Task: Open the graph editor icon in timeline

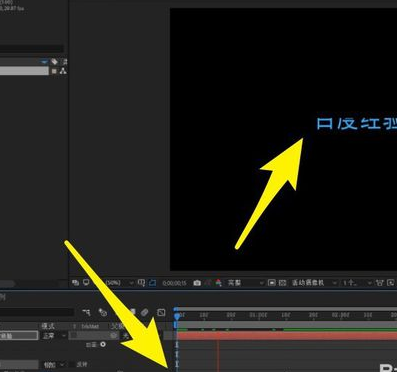Action: coord(161,312)
